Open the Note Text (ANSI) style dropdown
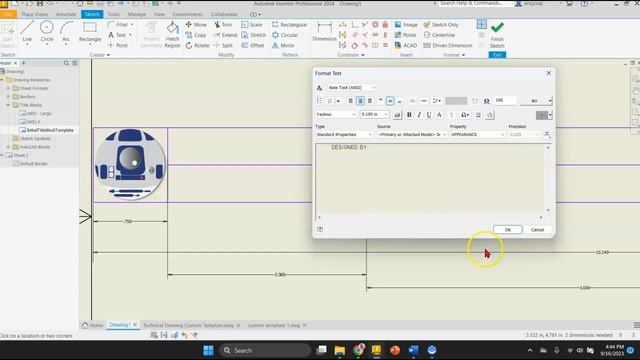 352,88
